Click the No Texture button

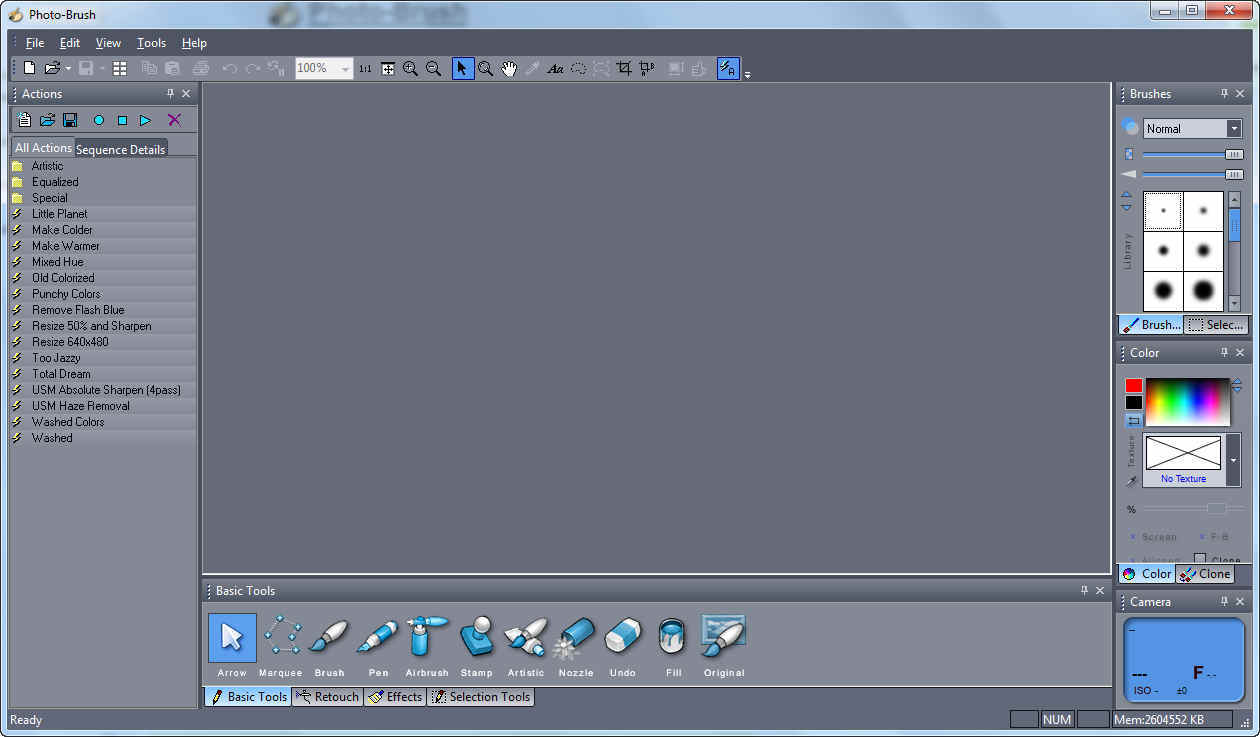(x=1183, y=478)
